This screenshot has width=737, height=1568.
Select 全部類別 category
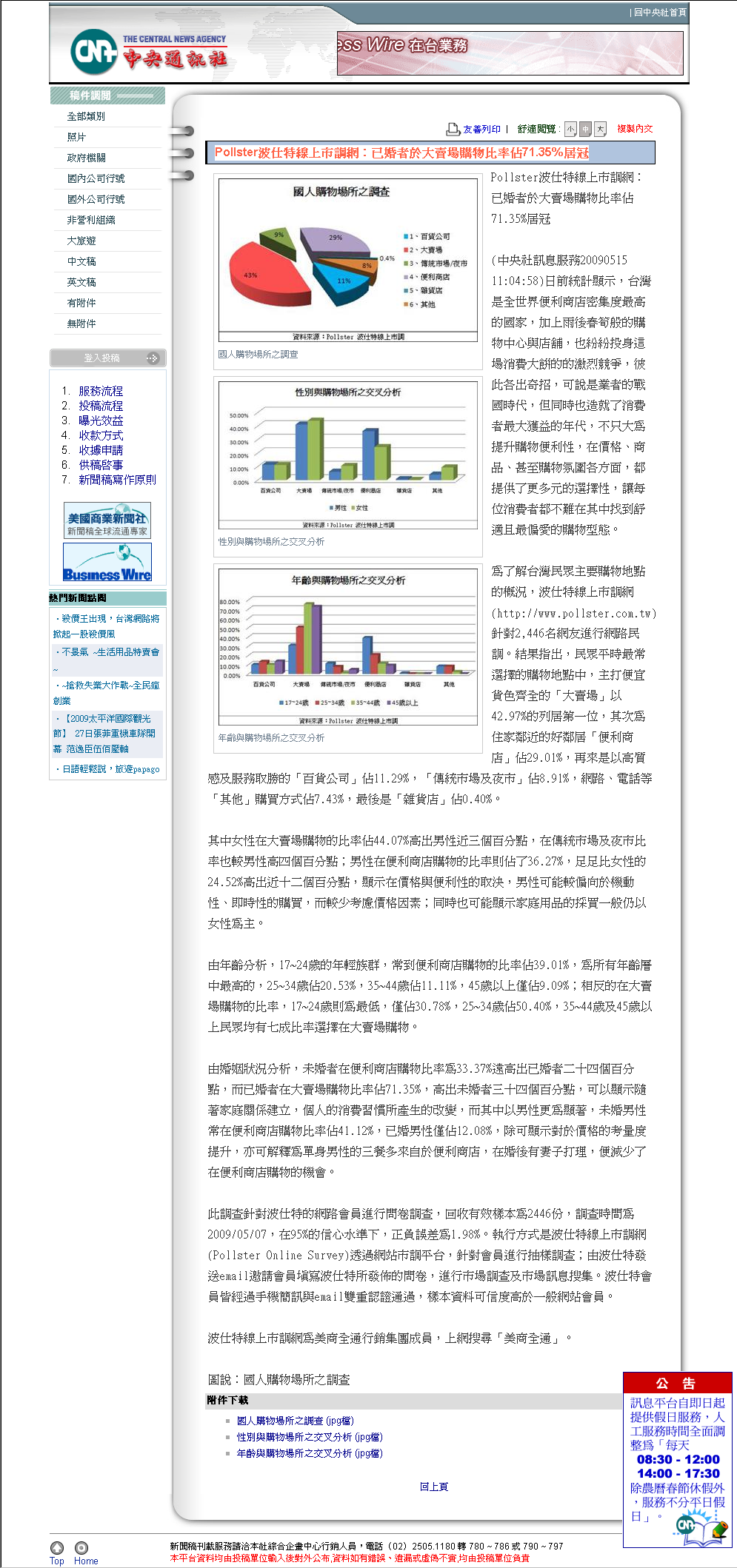click(x=86, y=116)
